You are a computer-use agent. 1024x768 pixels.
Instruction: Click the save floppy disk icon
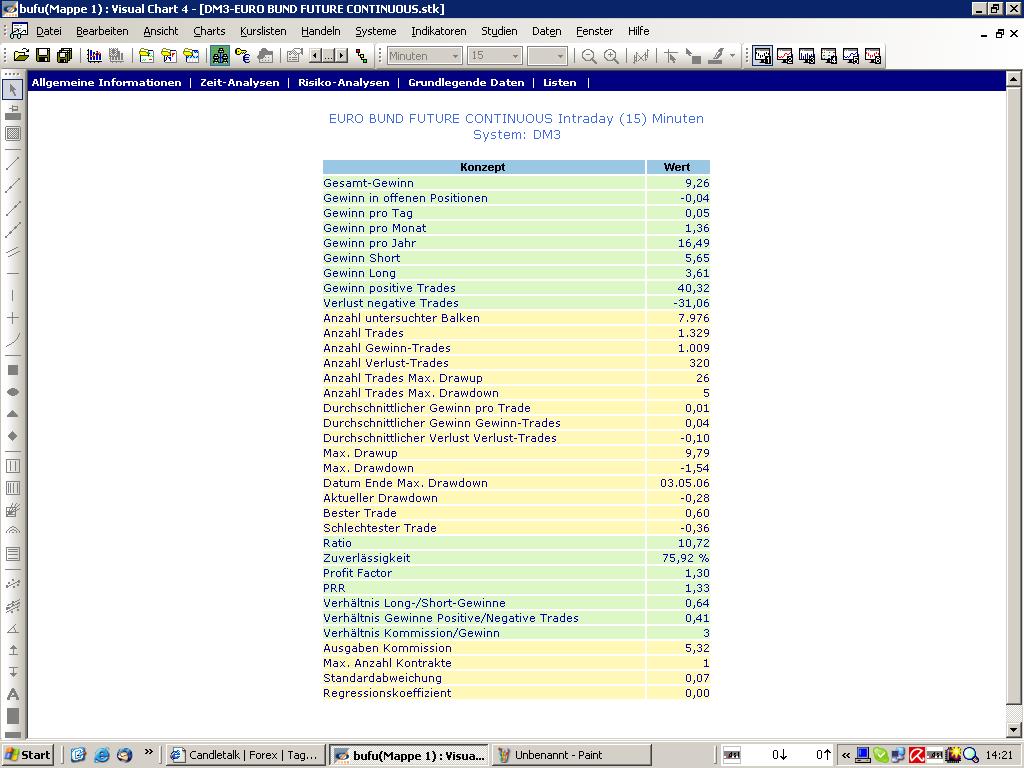pos(43,56)
